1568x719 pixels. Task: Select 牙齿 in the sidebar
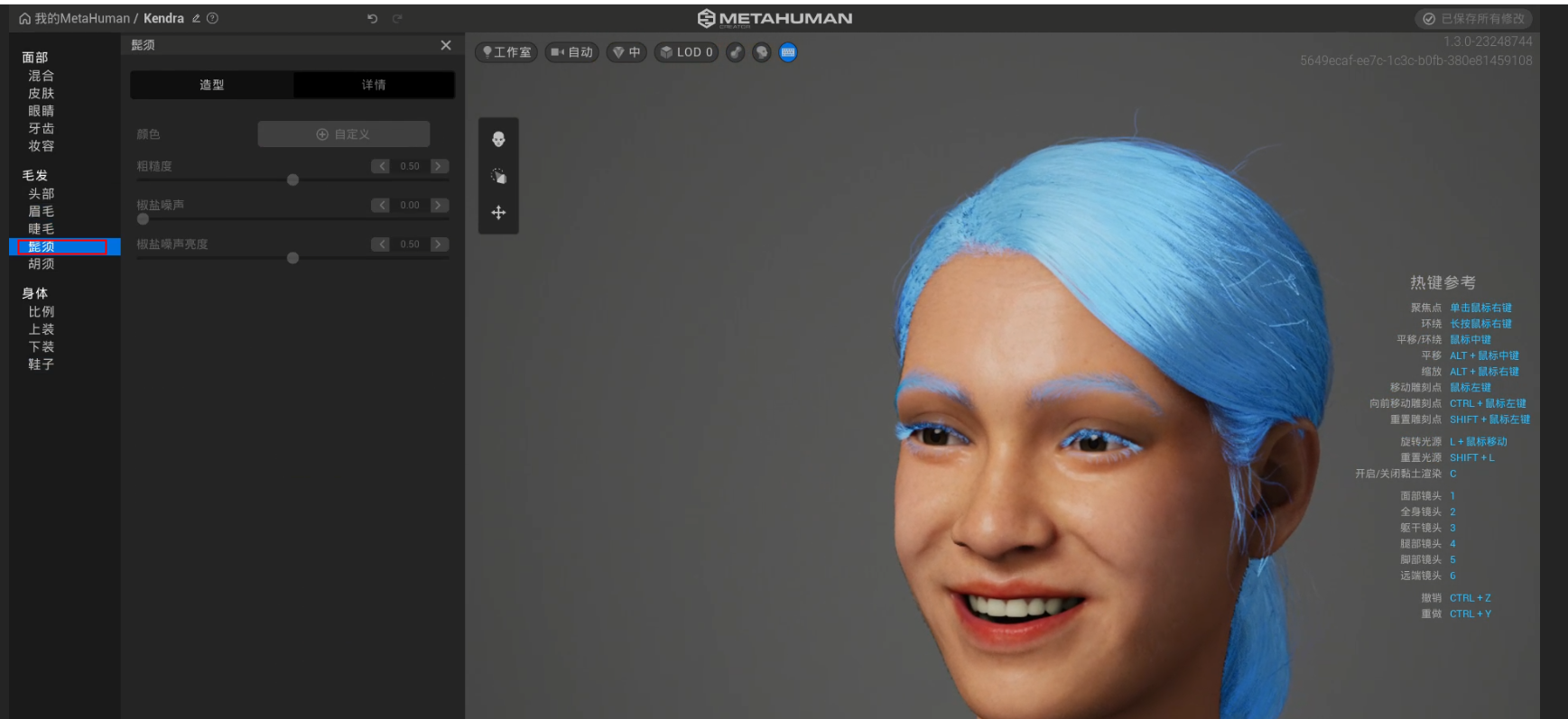click(42, 128)
